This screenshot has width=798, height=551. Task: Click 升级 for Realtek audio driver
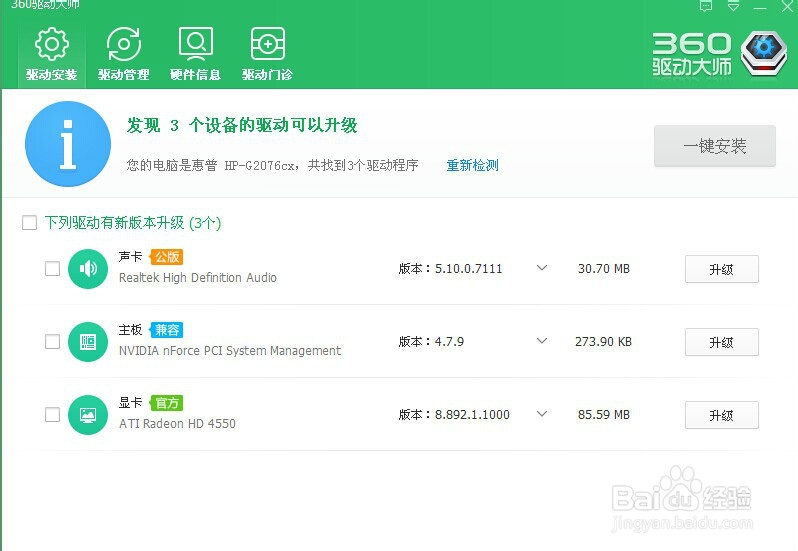722,269
